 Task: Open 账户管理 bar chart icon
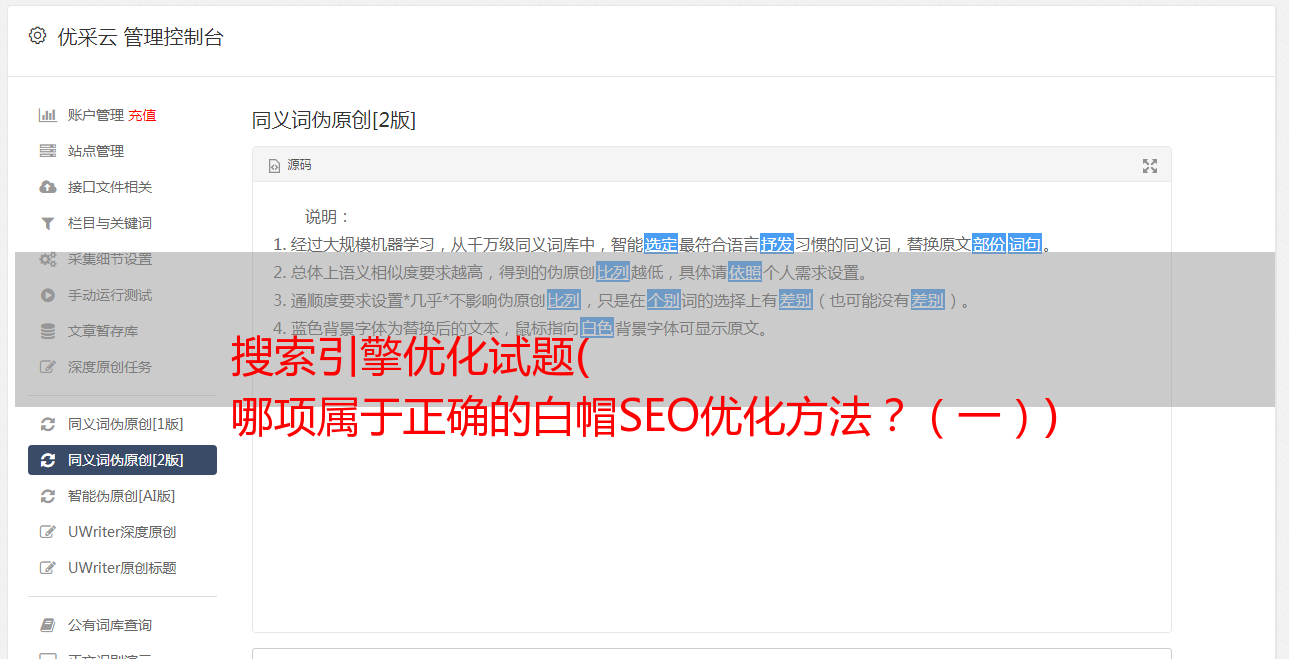47,115
